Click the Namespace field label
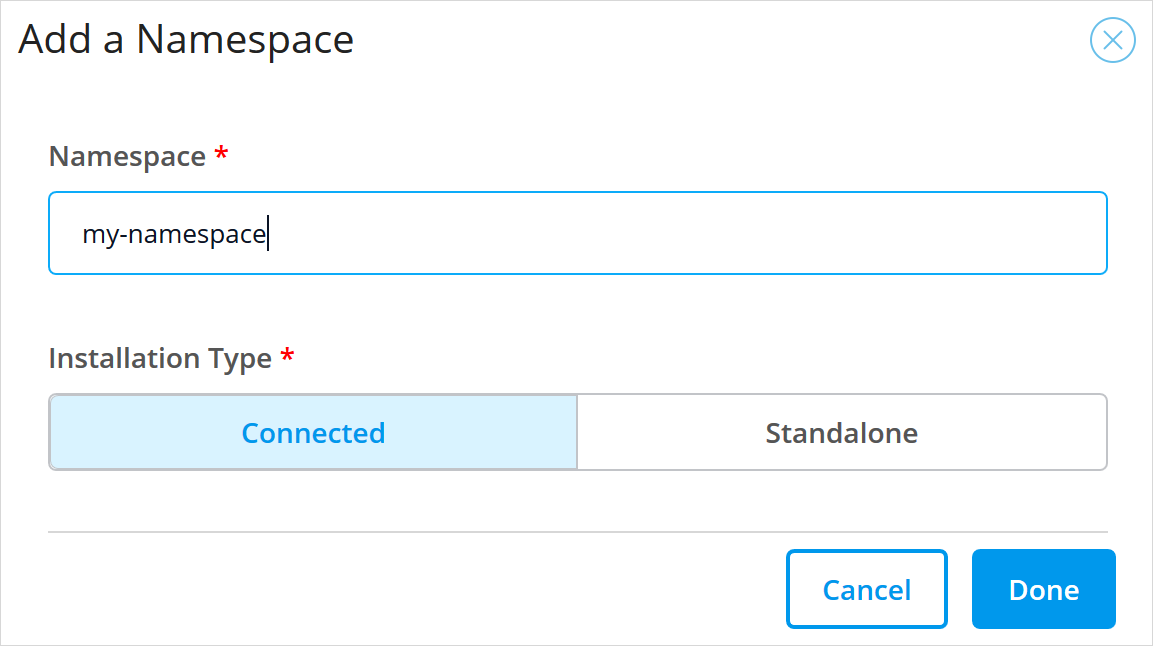This screenshot has height=646, width=1153. [128, 155]
